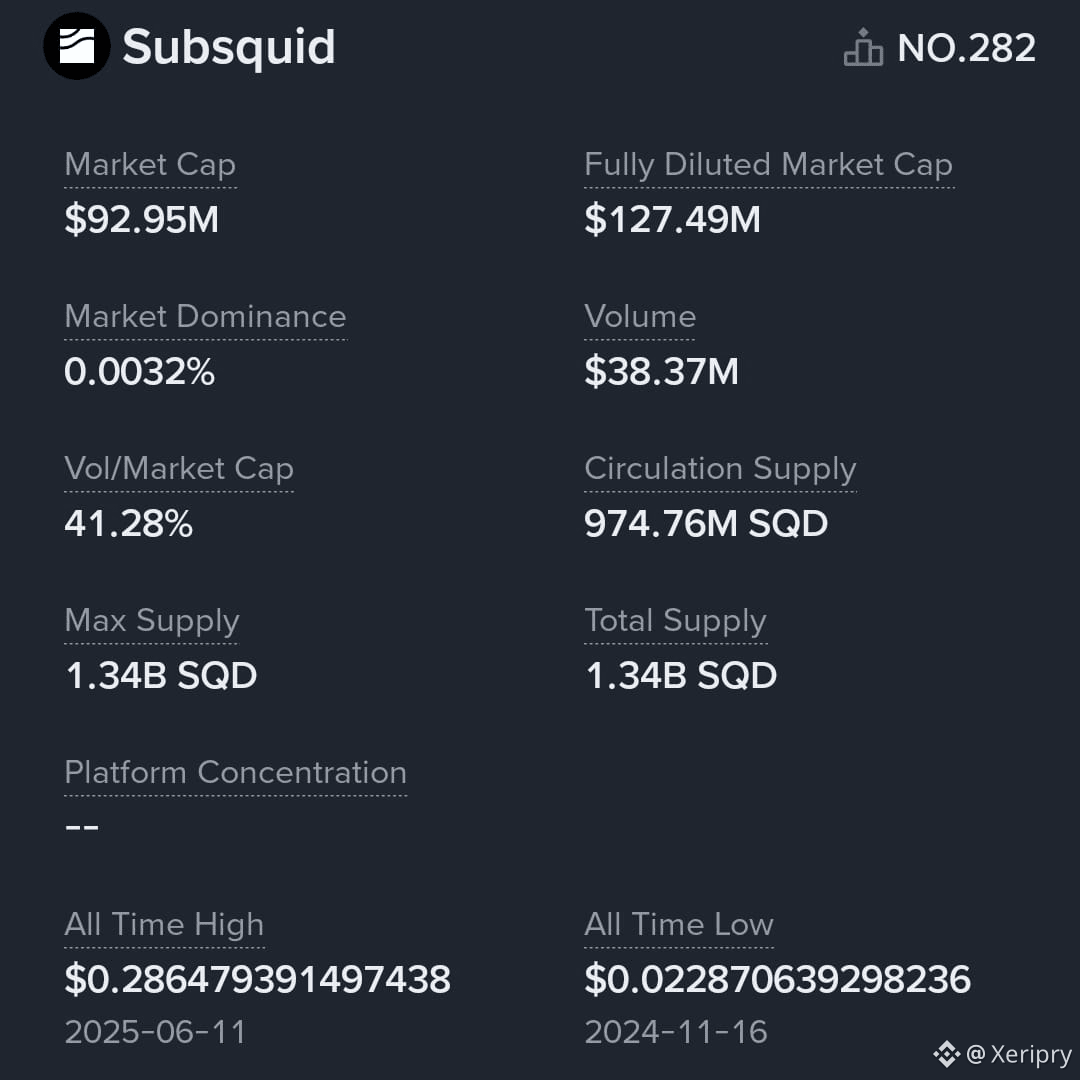This screenshot has width=1080, height=1080.
Task: Click the All Time Low label
Action: [x=679, y=925]
